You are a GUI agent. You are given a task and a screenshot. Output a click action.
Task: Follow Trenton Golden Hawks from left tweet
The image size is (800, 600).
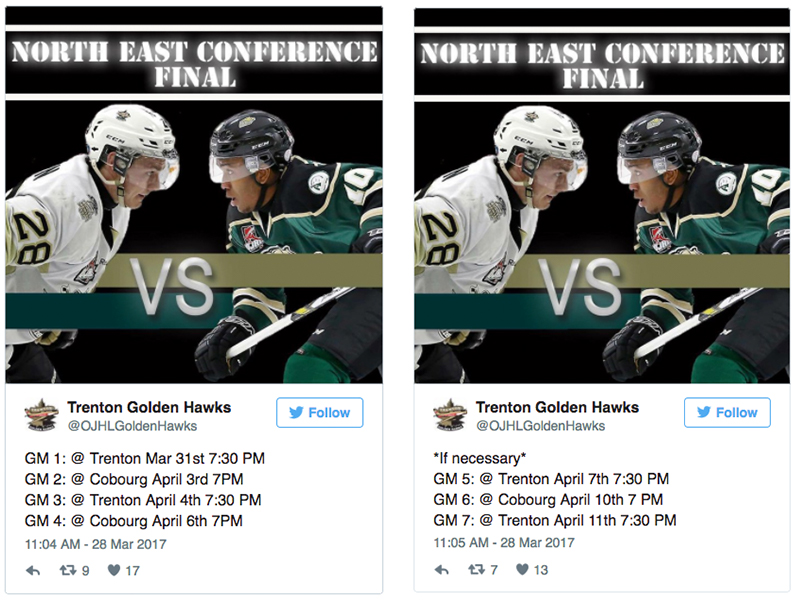coord(319,412)
